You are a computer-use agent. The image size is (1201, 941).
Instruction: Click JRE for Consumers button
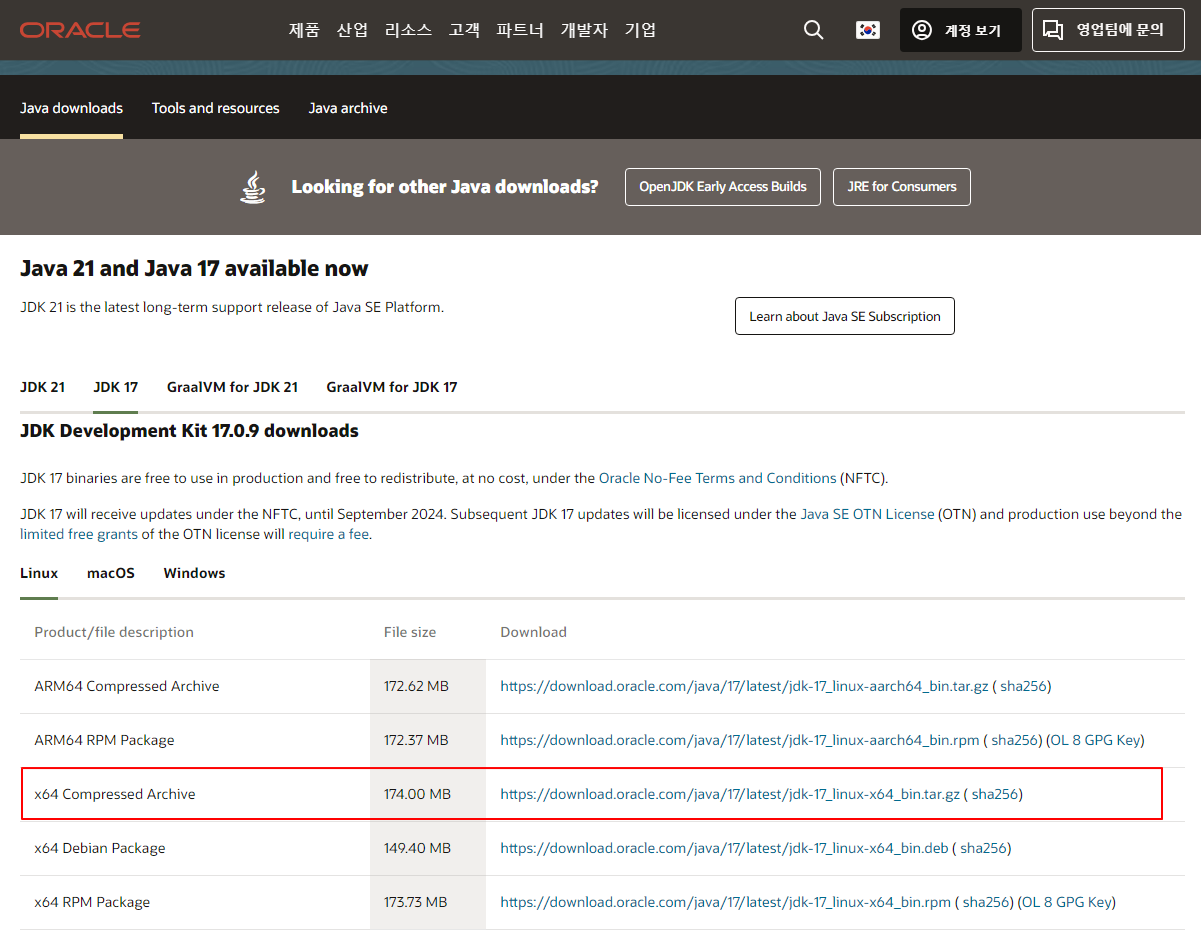[902, 187]
